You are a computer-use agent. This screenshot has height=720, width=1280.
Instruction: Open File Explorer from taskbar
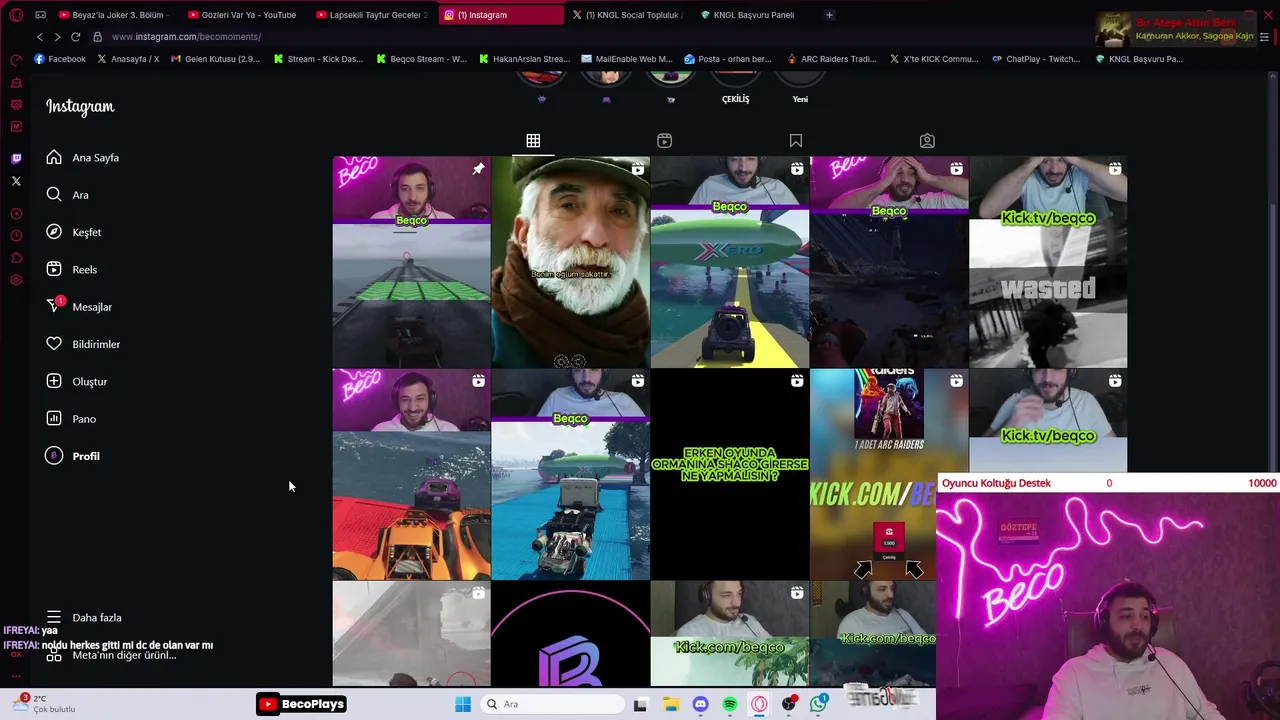(671, 704)
